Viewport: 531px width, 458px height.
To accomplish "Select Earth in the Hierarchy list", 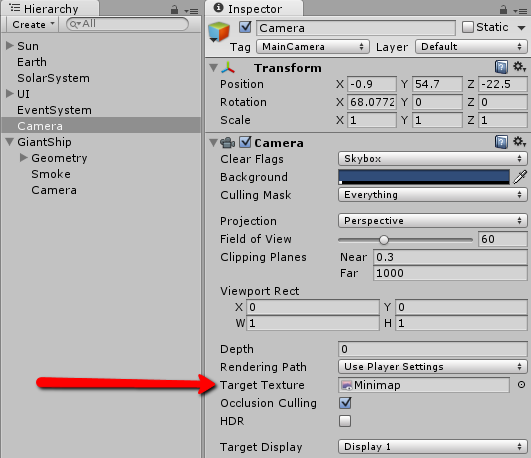I will click(32, 62).
